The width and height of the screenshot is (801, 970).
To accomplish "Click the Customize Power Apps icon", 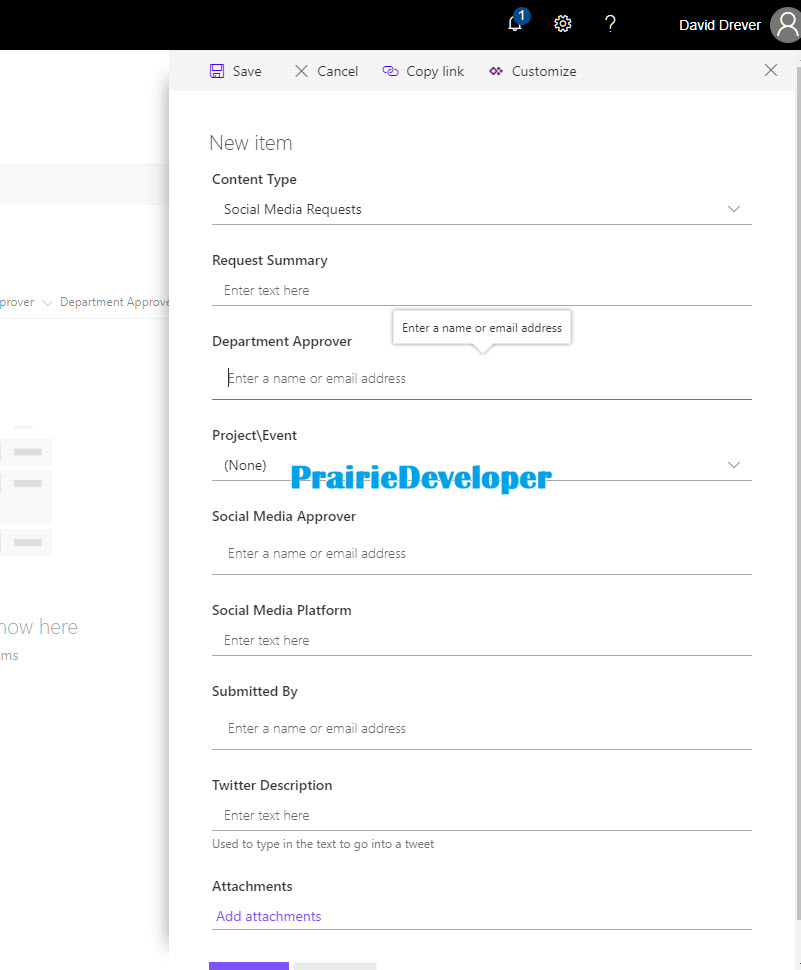I will coord(495,71).
